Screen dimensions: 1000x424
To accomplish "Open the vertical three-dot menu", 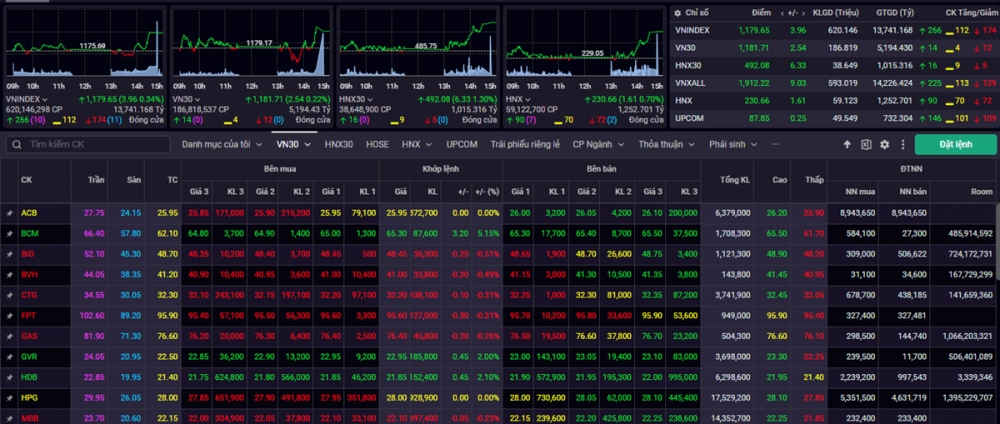I will click(x=902, y=145).
